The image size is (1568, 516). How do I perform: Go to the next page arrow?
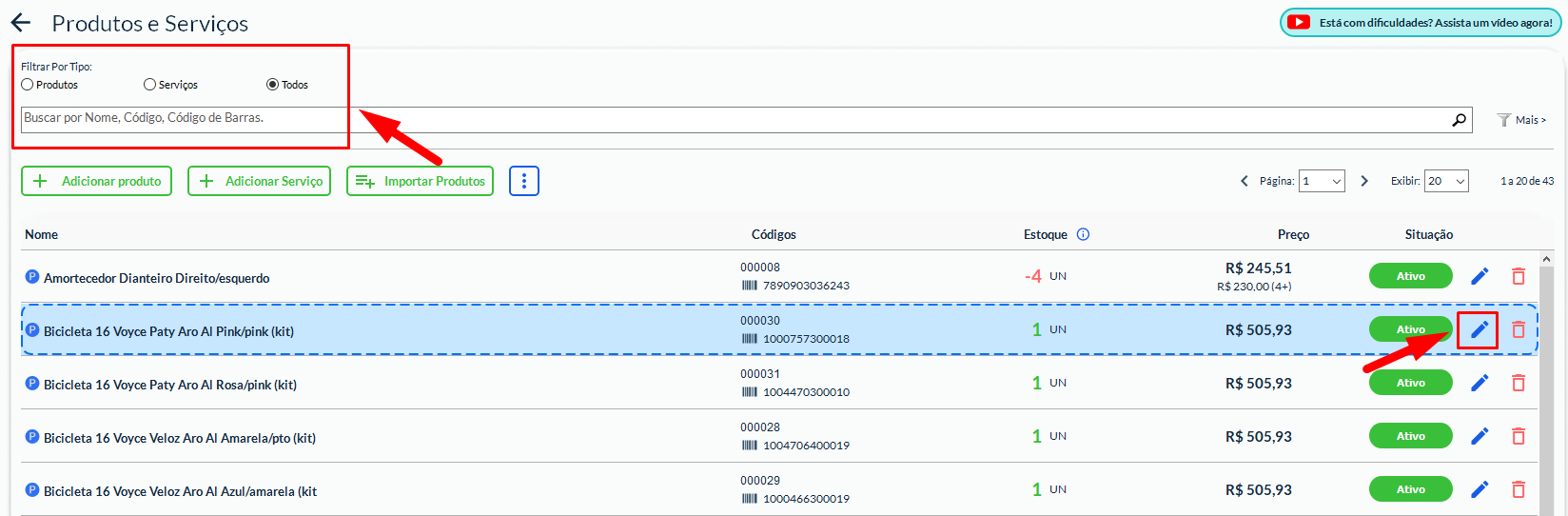tap(1364, 181)
